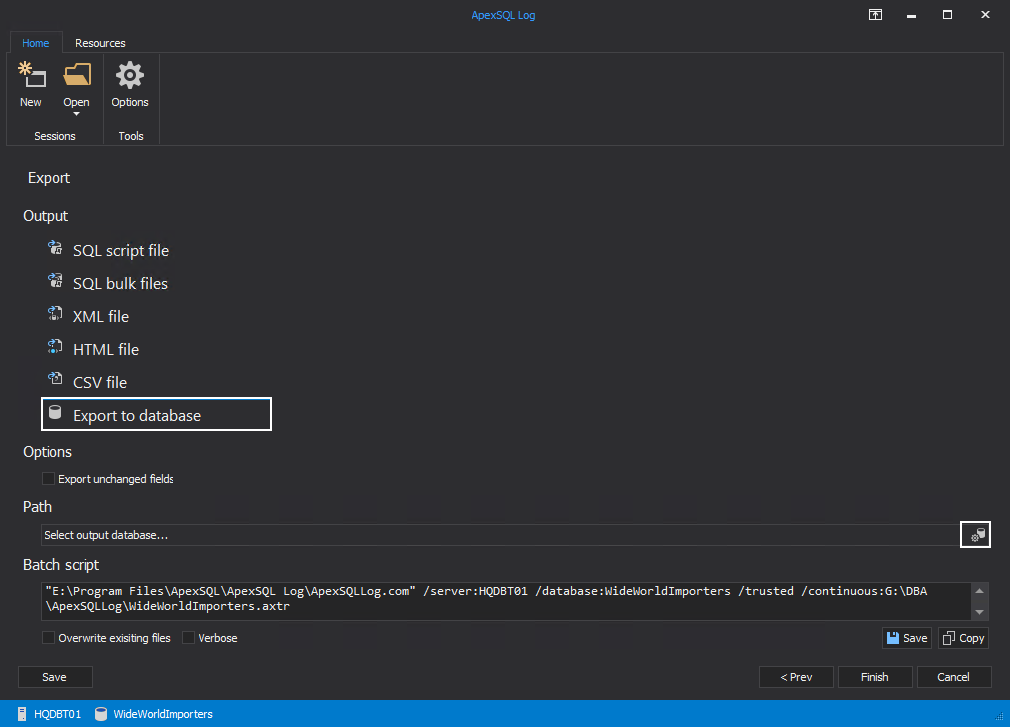Click the Export to database cylinder icon
1010x727 pixels.
click(x=55, y=413)
